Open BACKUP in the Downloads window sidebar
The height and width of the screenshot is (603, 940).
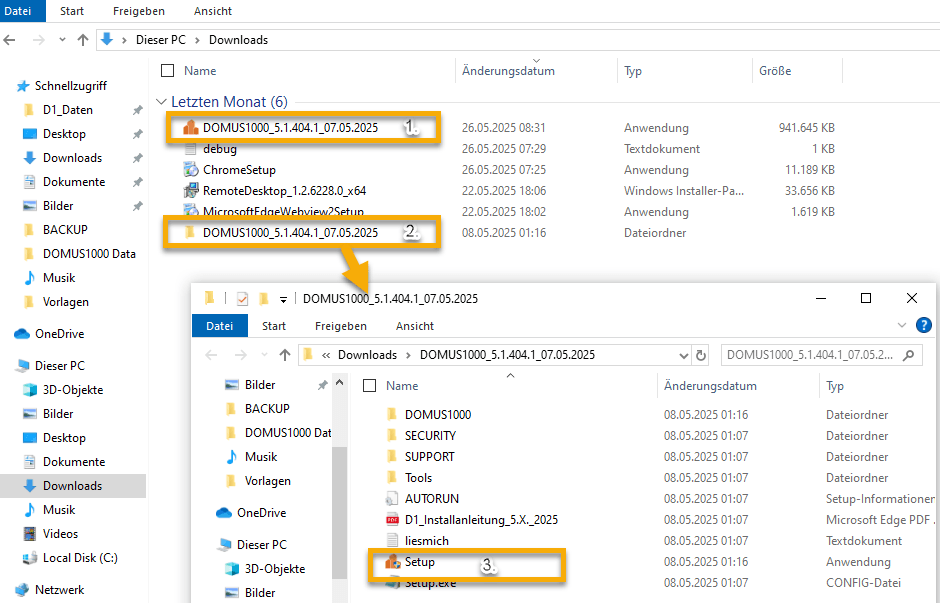coord(65,230)
